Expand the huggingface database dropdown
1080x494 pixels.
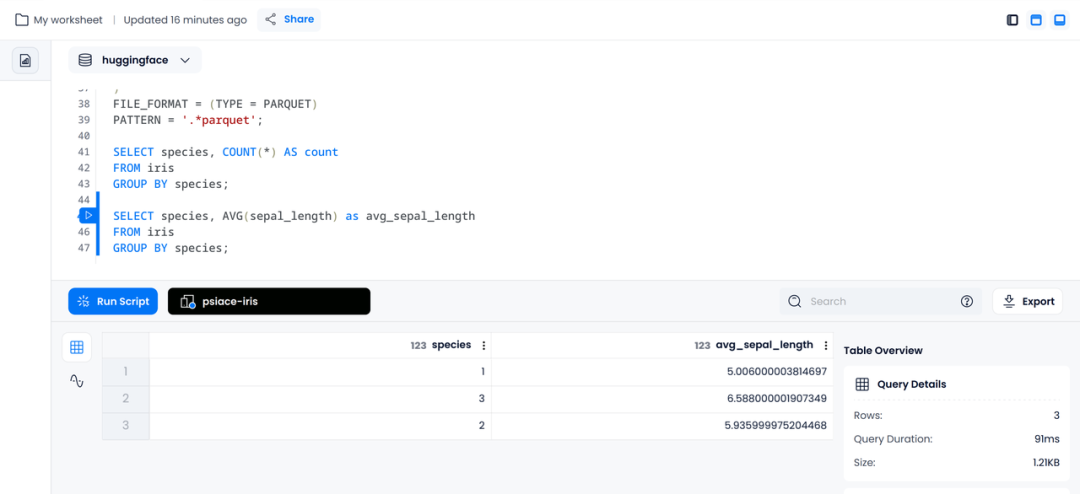click(135, 60)
